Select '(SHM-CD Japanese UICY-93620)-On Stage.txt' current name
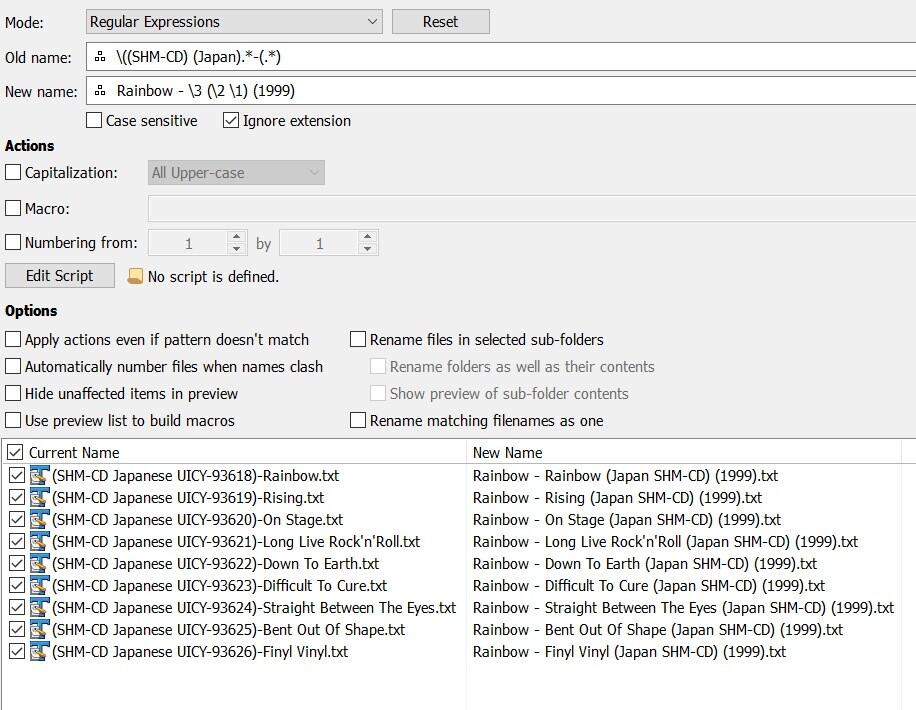Screen dimensions: 916x710 [x=197, y=519]
